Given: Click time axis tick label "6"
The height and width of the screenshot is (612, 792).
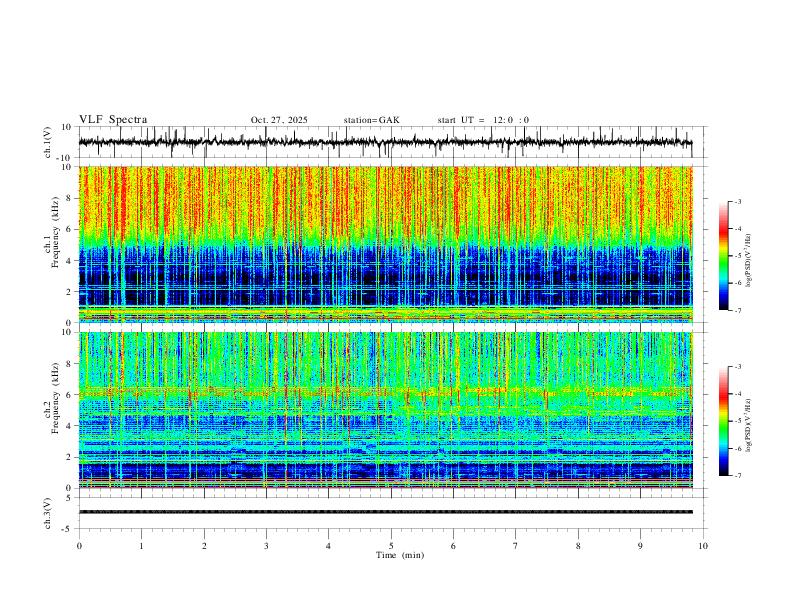Looking at the screenshot, I should pos(454,546).
